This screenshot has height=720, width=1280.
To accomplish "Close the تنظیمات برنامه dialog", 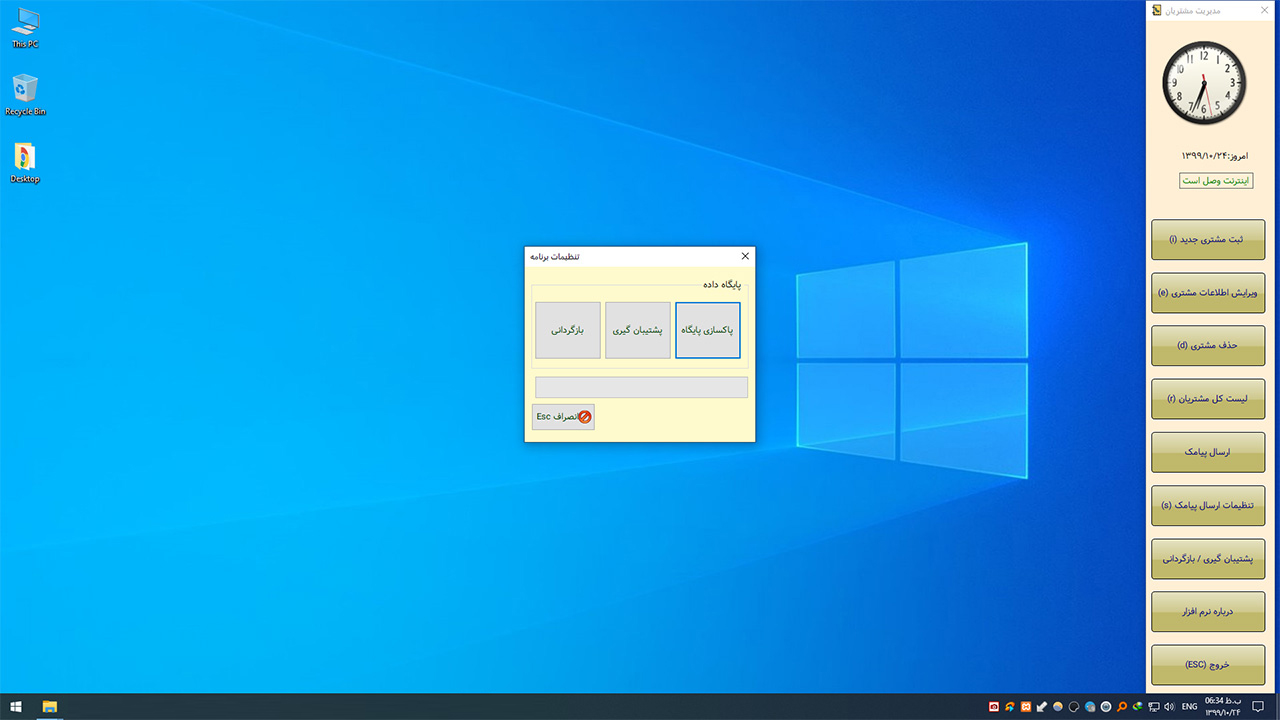I will point(745,256).
